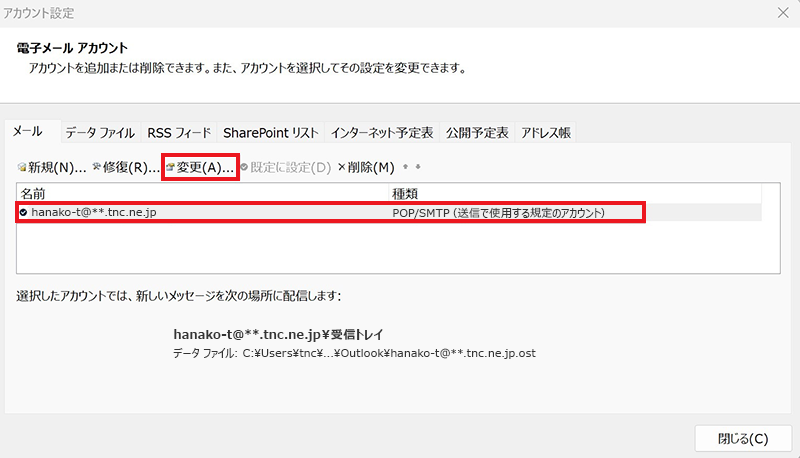Image resolution: width=800 pixels, height=458 pixels.
Task: Click the POP/SMTP account type cell
Action: point(500,213)
